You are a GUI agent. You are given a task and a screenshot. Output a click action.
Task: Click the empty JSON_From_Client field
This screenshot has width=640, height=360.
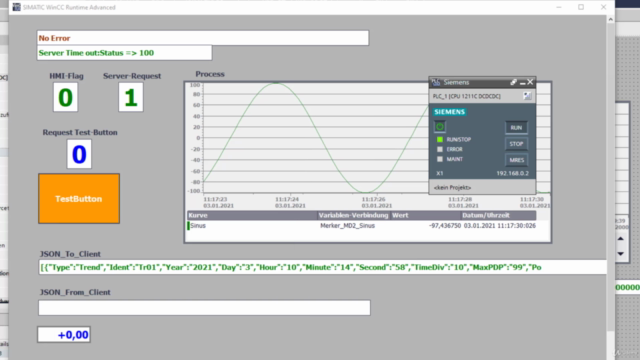point(204,308)
